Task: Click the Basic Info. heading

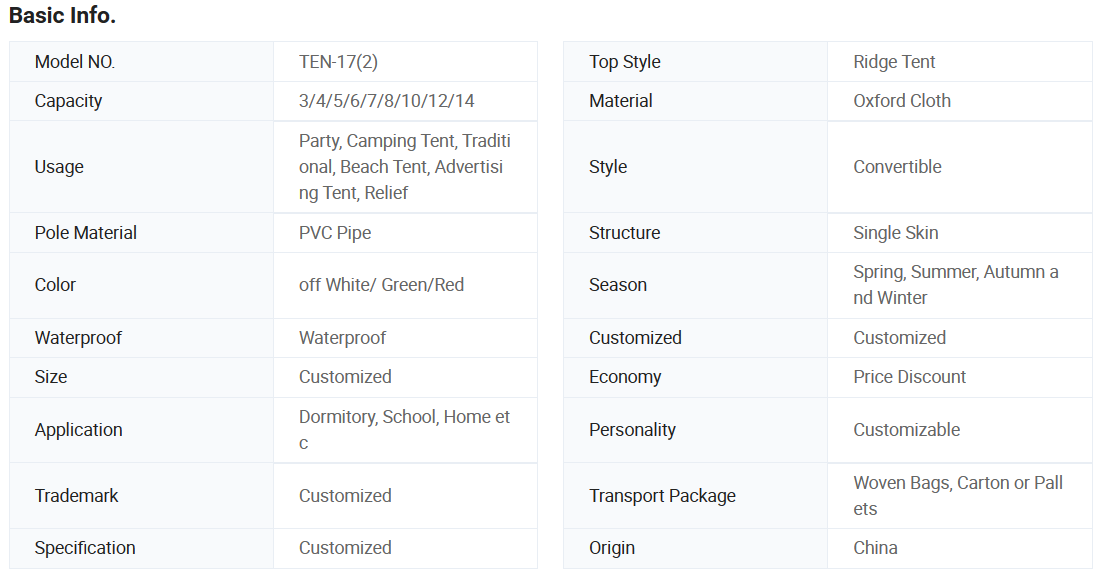Action: pyautogui.click(x=62, y=16)
